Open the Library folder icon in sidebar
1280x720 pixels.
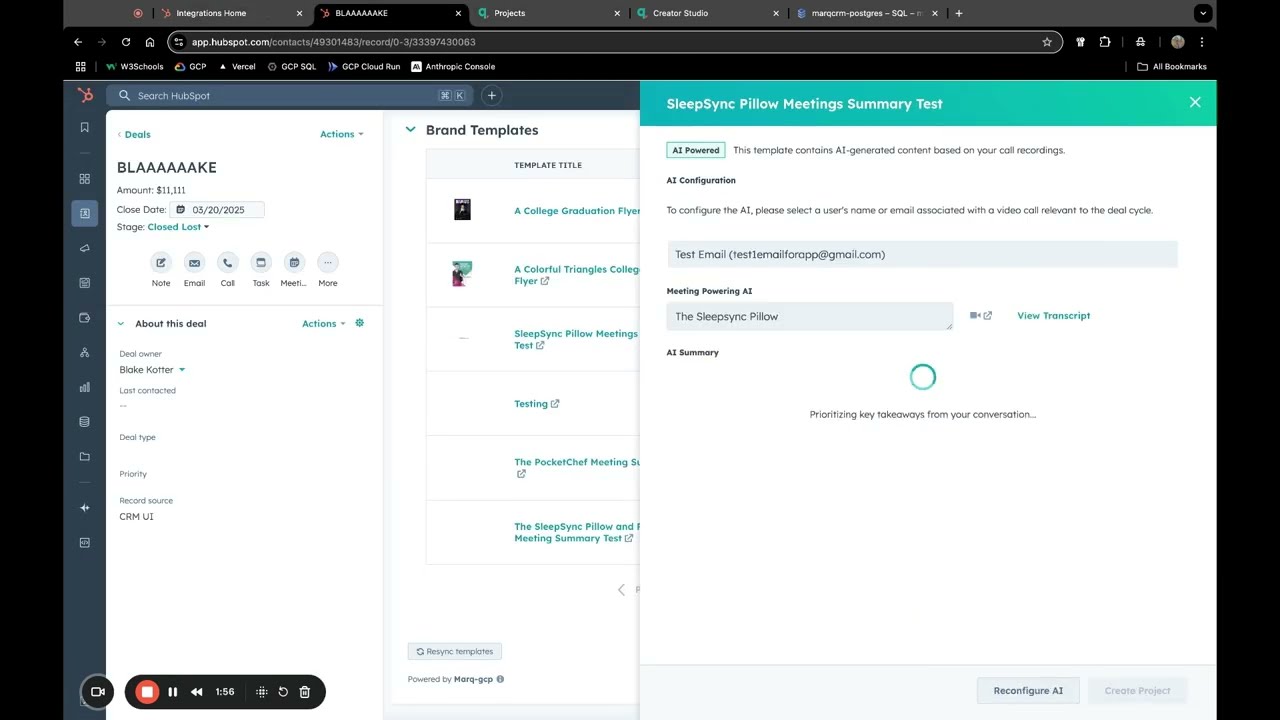[85, 457]
